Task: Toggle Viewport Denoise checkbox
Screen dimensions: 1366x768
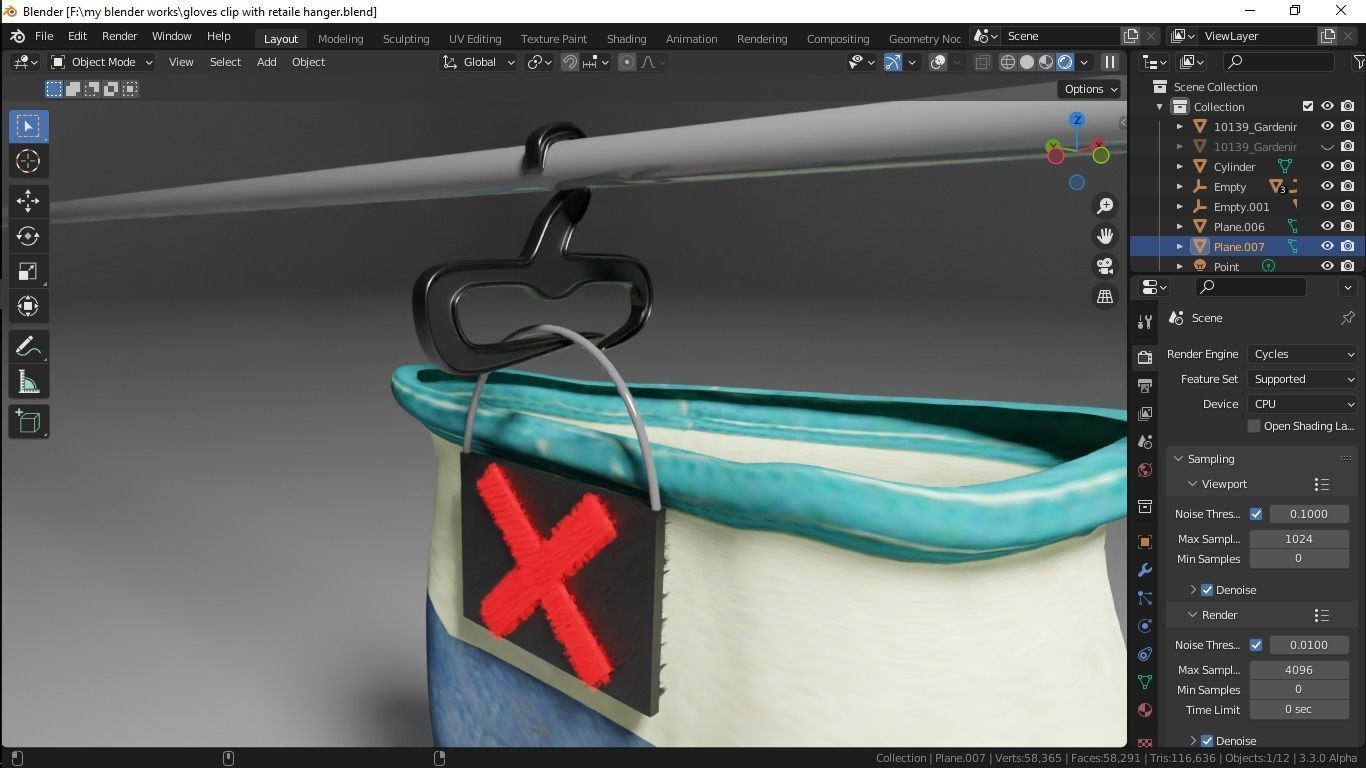Action: [x=1207, y=590]
